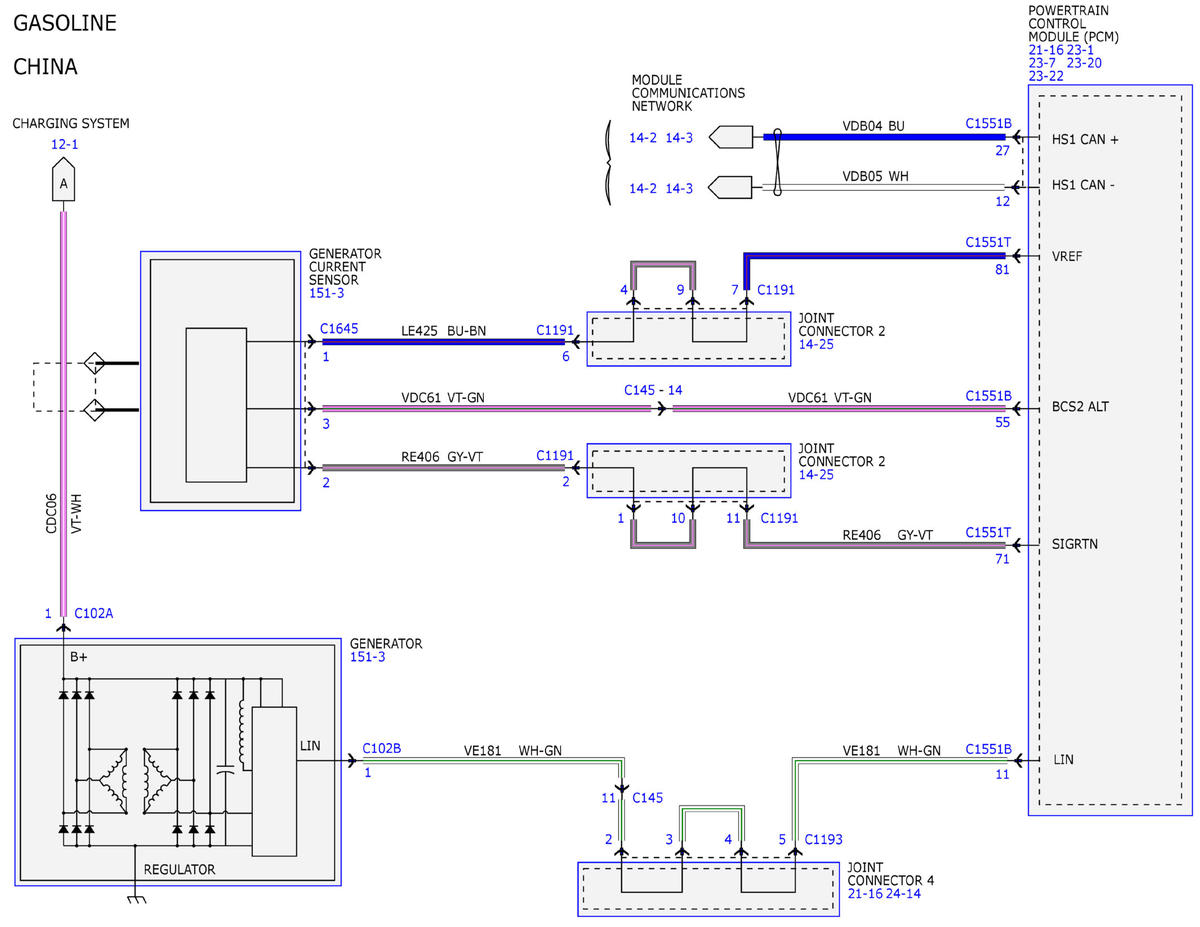Click the C102B connector label at the generator LIN
Screen dimensions: 1200x927
[x=381, y=747]
